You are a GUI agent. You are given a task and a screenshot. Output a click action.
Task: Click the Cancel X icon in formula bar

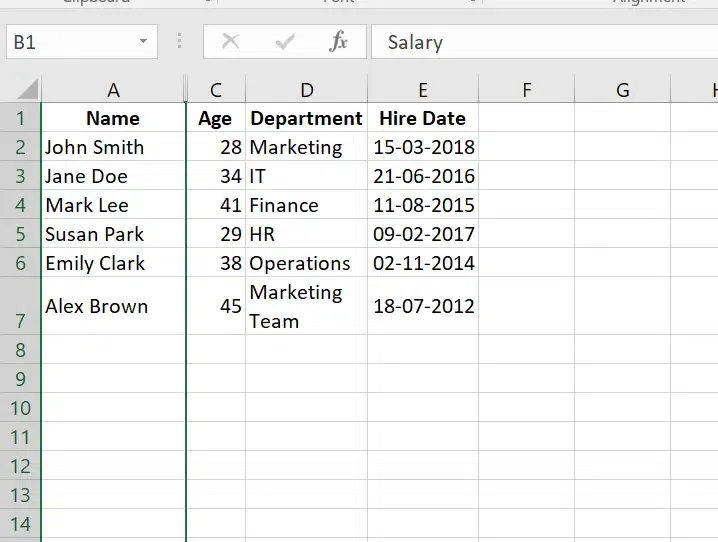230,42
